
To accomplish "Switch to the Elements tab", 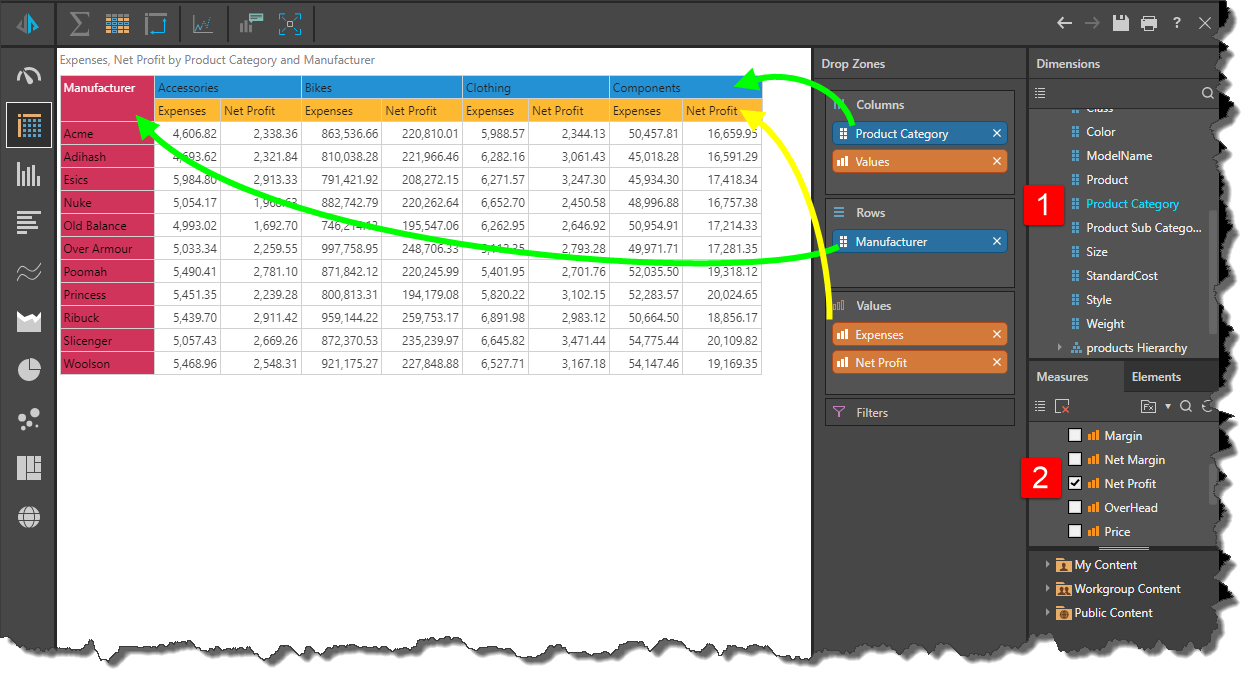I will pyautogui.click(x=1155, y=377).
